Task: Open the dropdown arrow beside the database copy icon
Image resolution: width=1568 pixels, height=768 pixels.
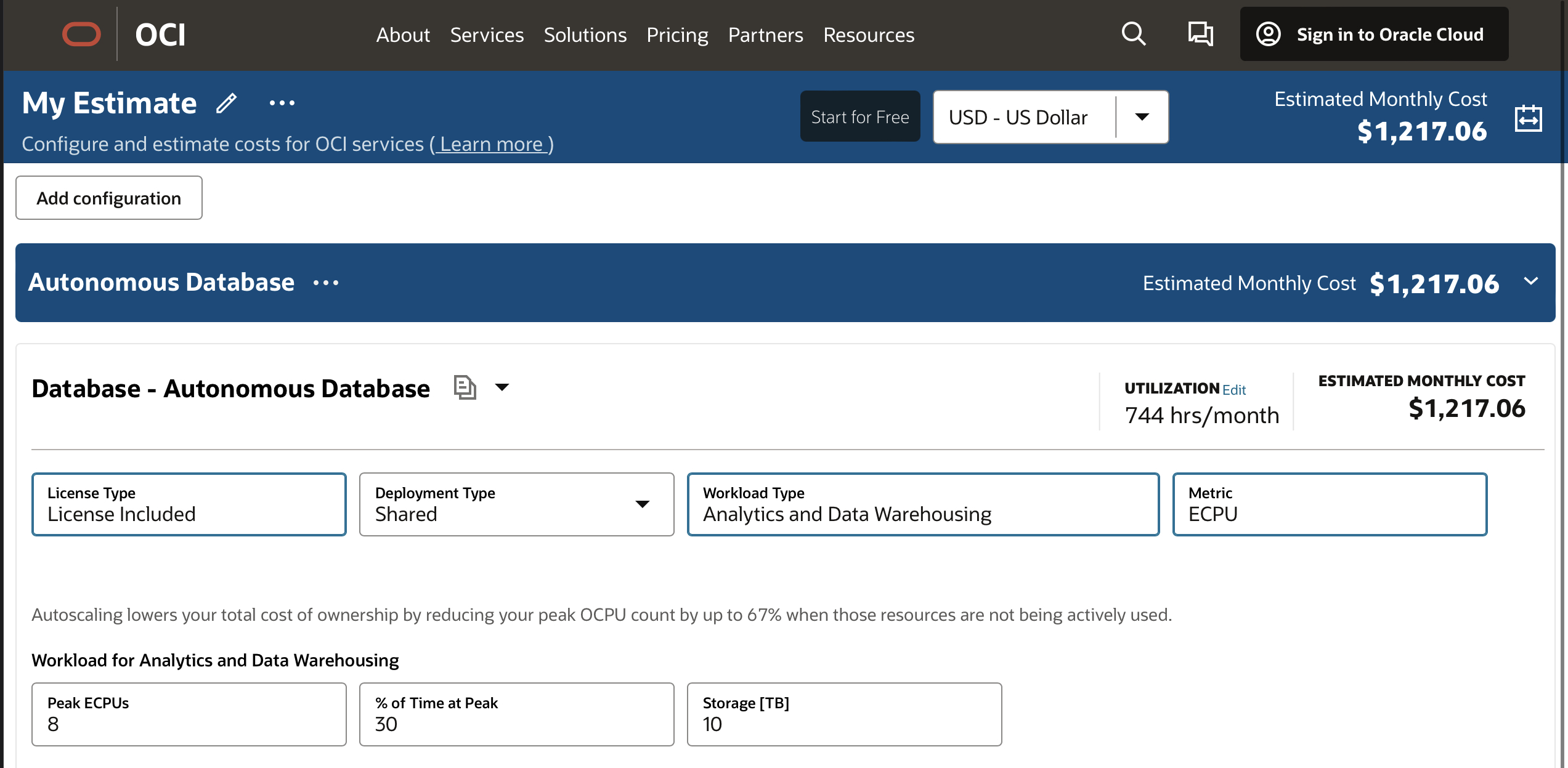Action: [502, 388]
